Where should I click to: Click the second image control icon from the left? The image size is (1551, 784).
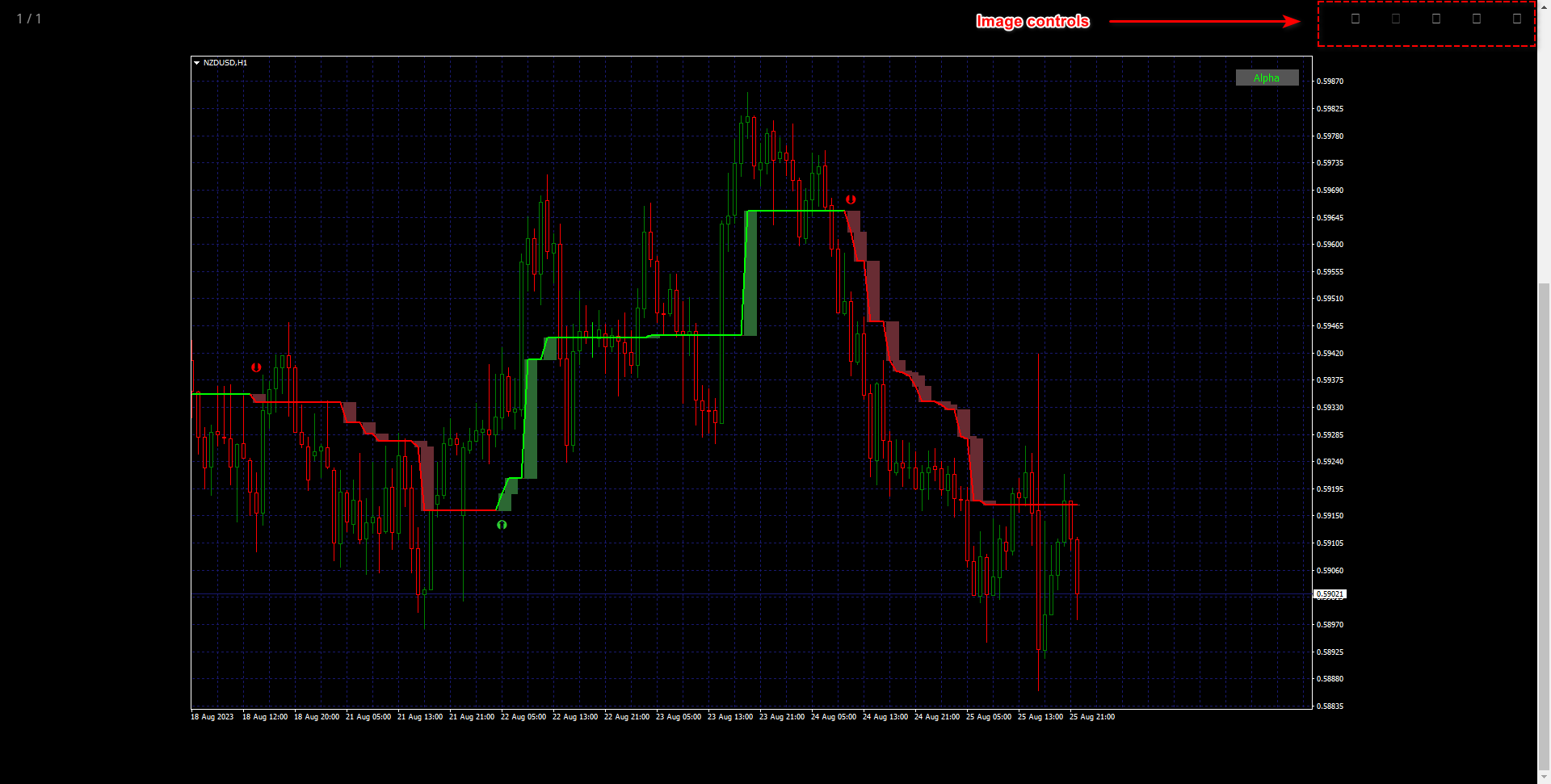1396,19
